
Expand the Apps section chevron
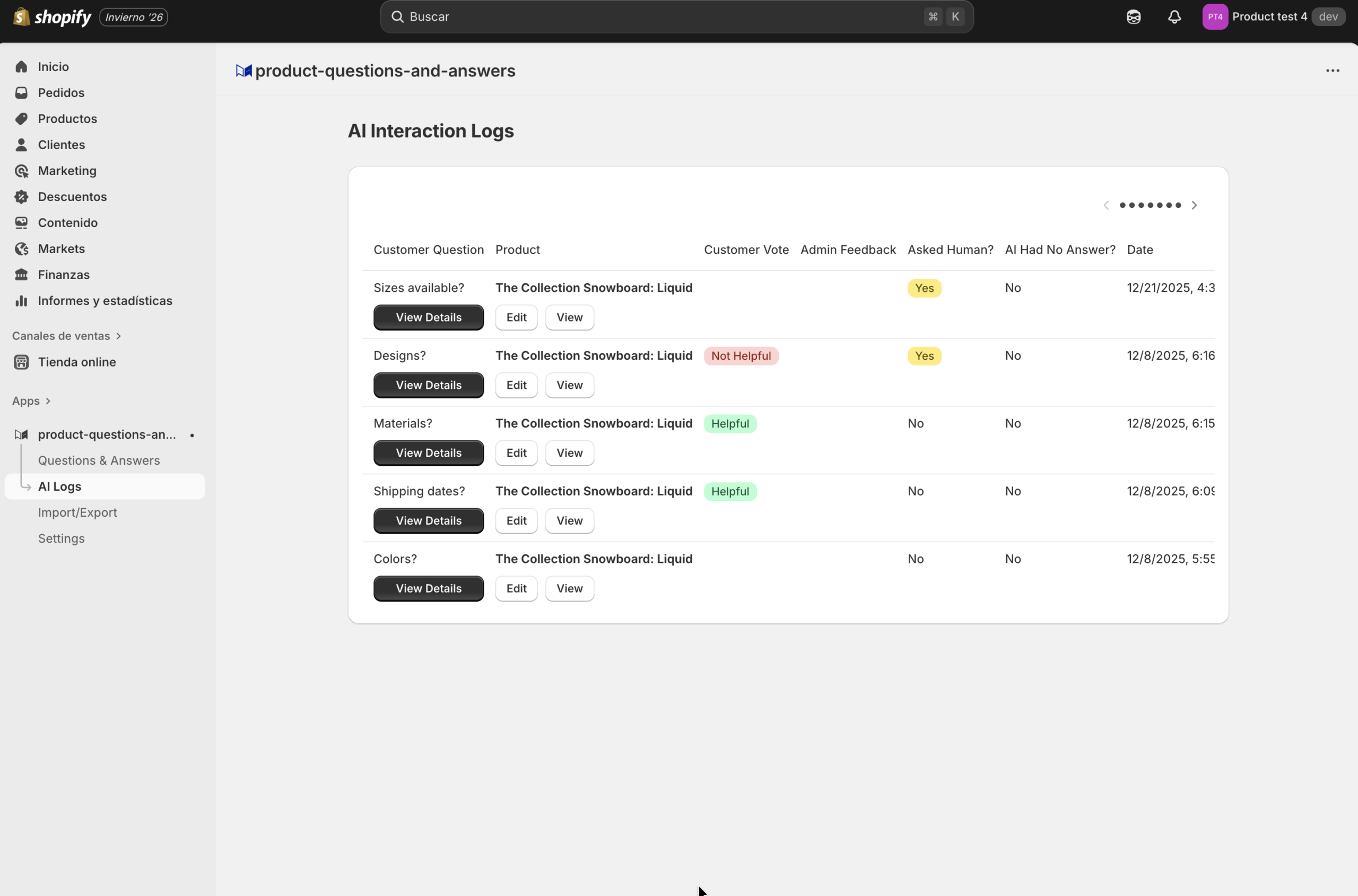(x=48, y=401)
